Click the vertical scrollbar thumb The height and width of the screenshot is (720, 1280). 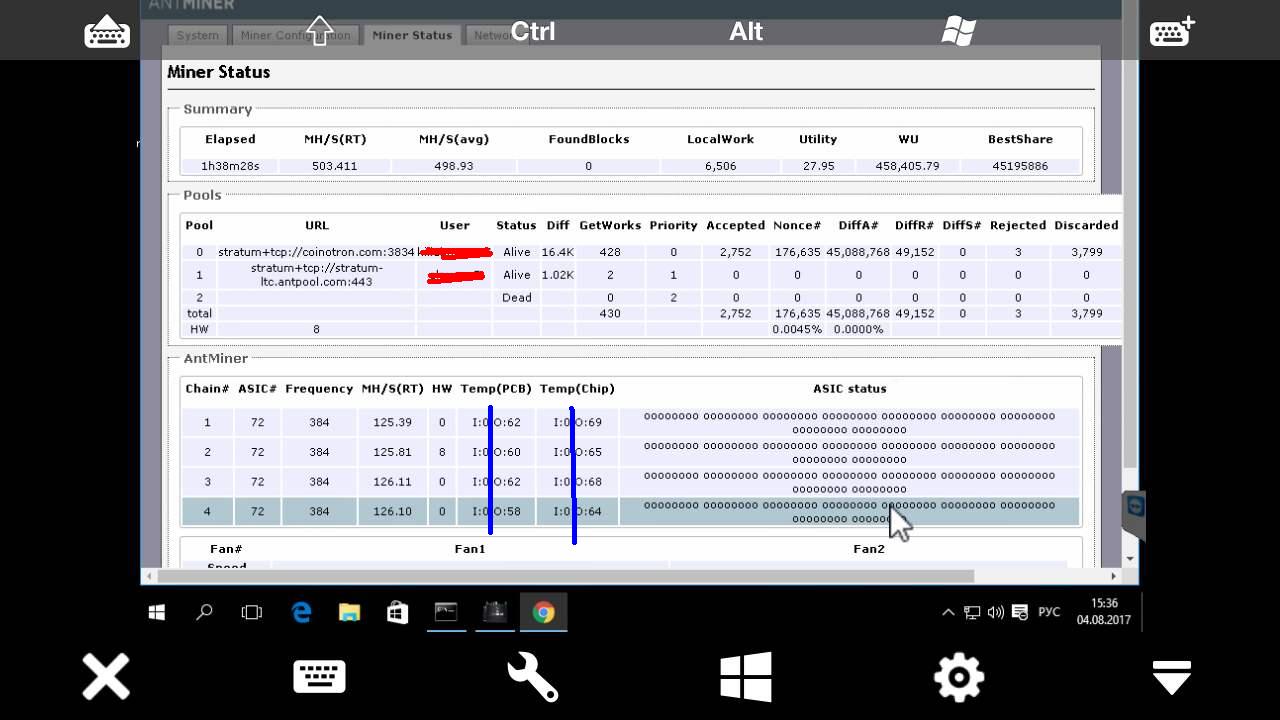click(x=1130, y=235)
